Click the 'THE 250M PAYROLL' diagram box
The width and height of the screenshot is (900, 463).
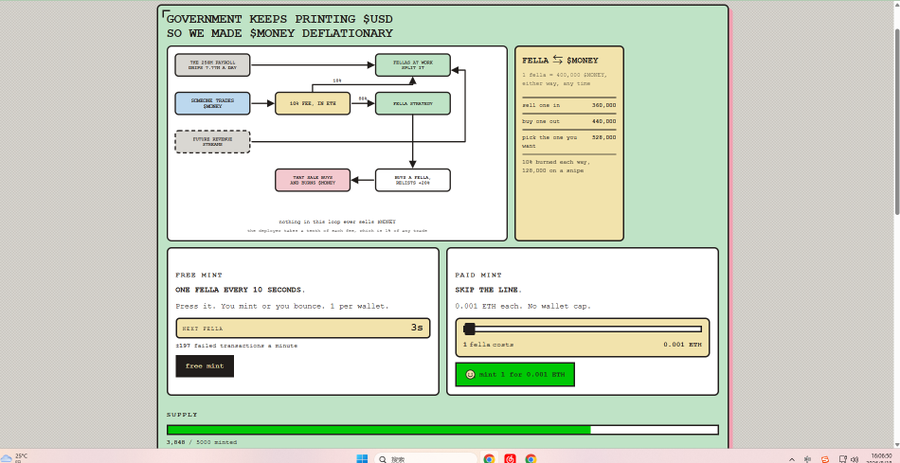coord(212,65)
